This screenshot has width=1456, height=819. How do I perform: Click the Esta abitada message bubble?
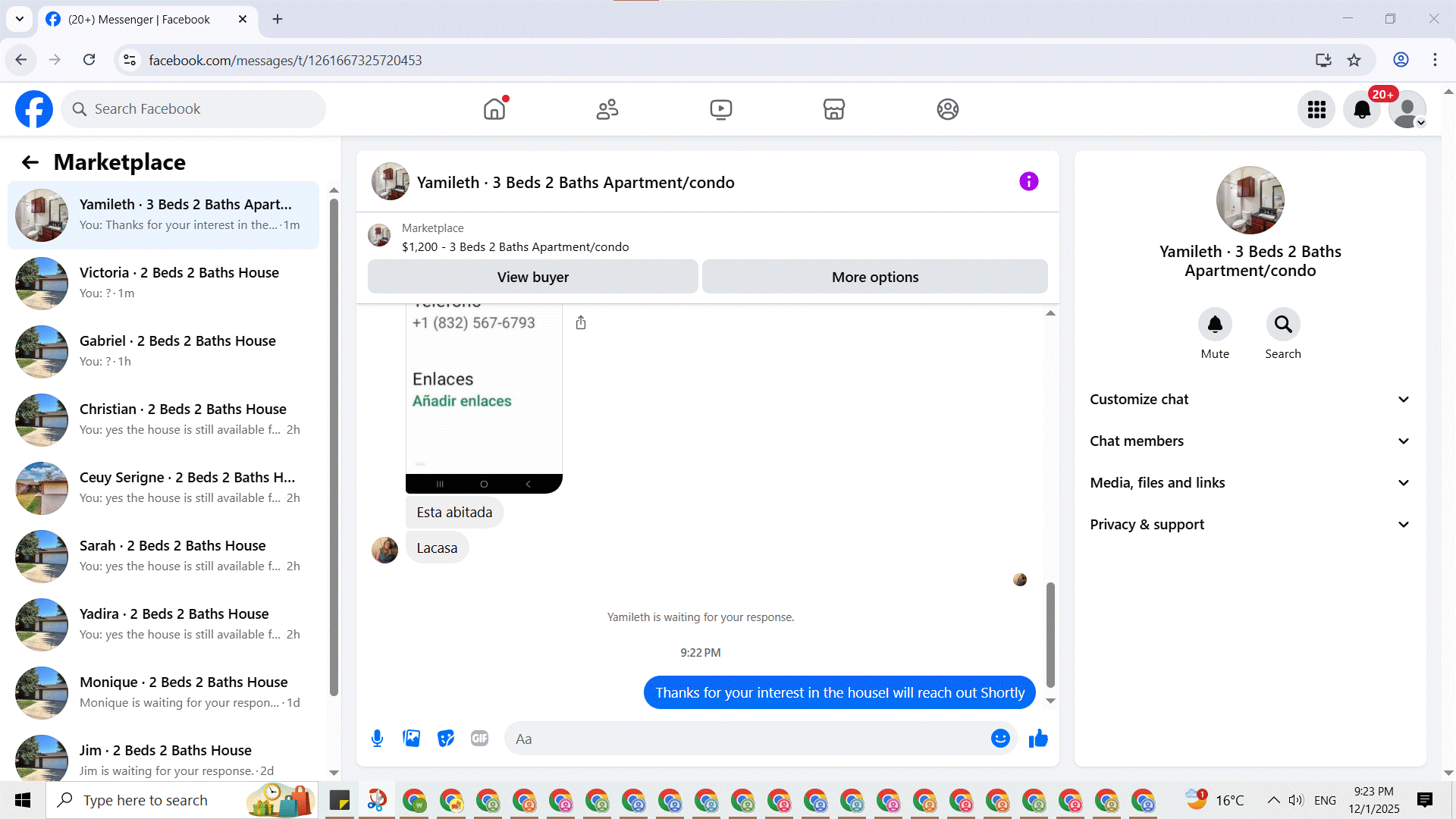point(454,513)
